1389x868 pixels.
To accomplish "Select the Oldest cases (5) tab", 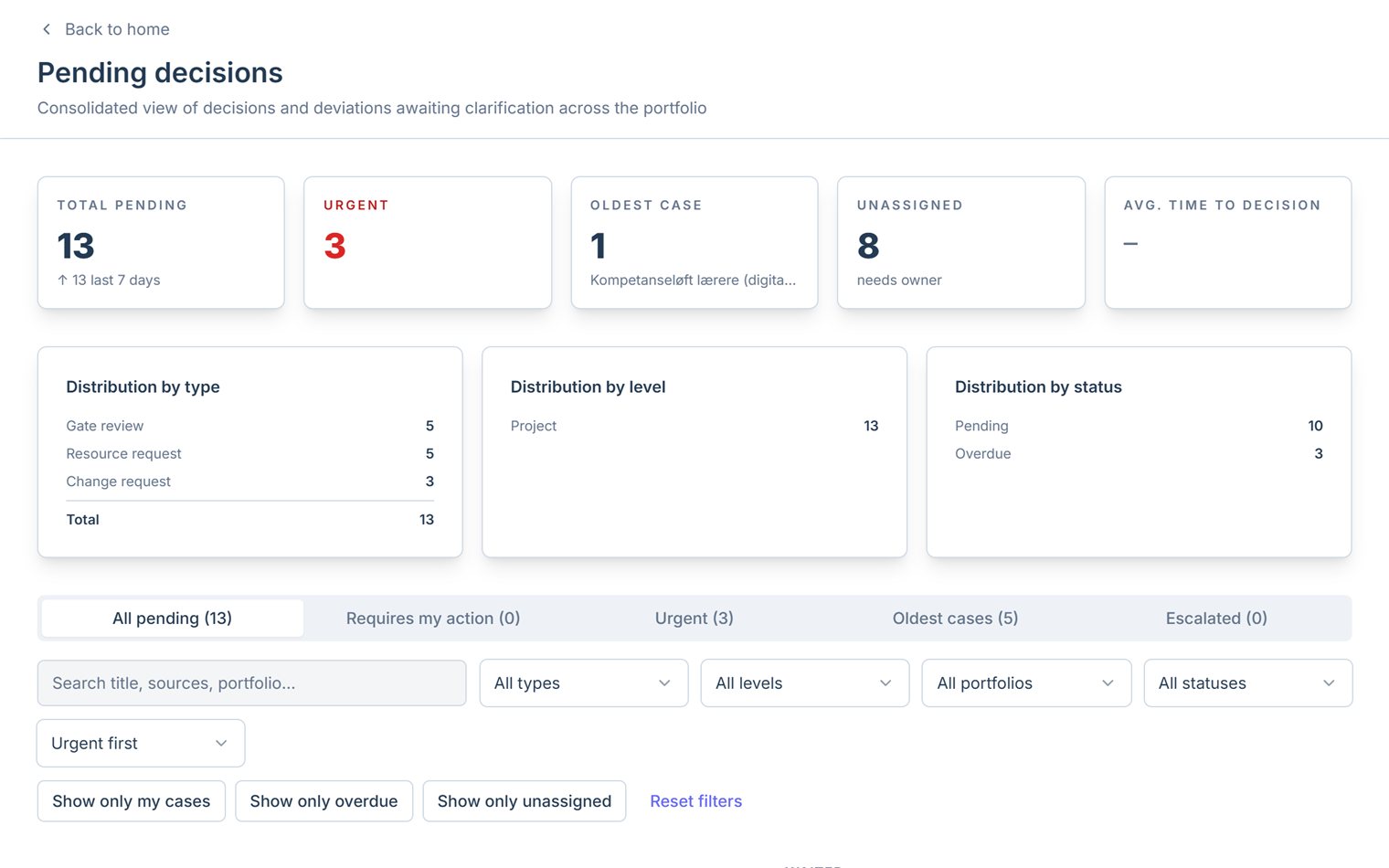I will click(x=955, y=619).
